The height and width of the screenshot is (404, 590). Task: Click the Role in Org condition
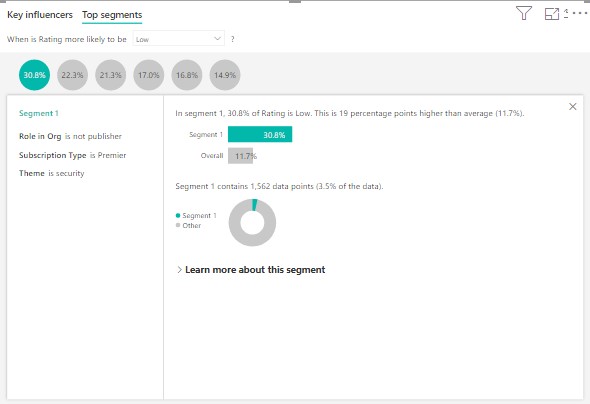tap(70, 136)
